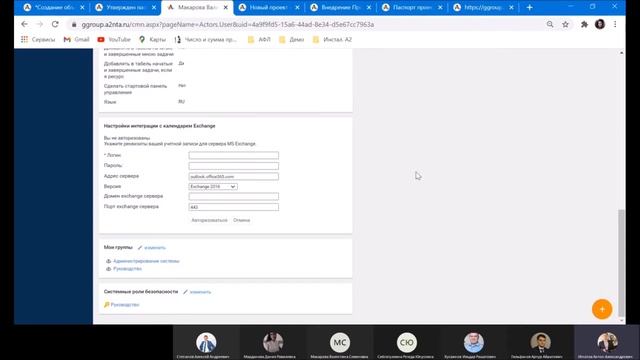This screenshot has width=640, height=360.
Task: Open the Версия Exchange dropdown
Action: click(213, 187)
